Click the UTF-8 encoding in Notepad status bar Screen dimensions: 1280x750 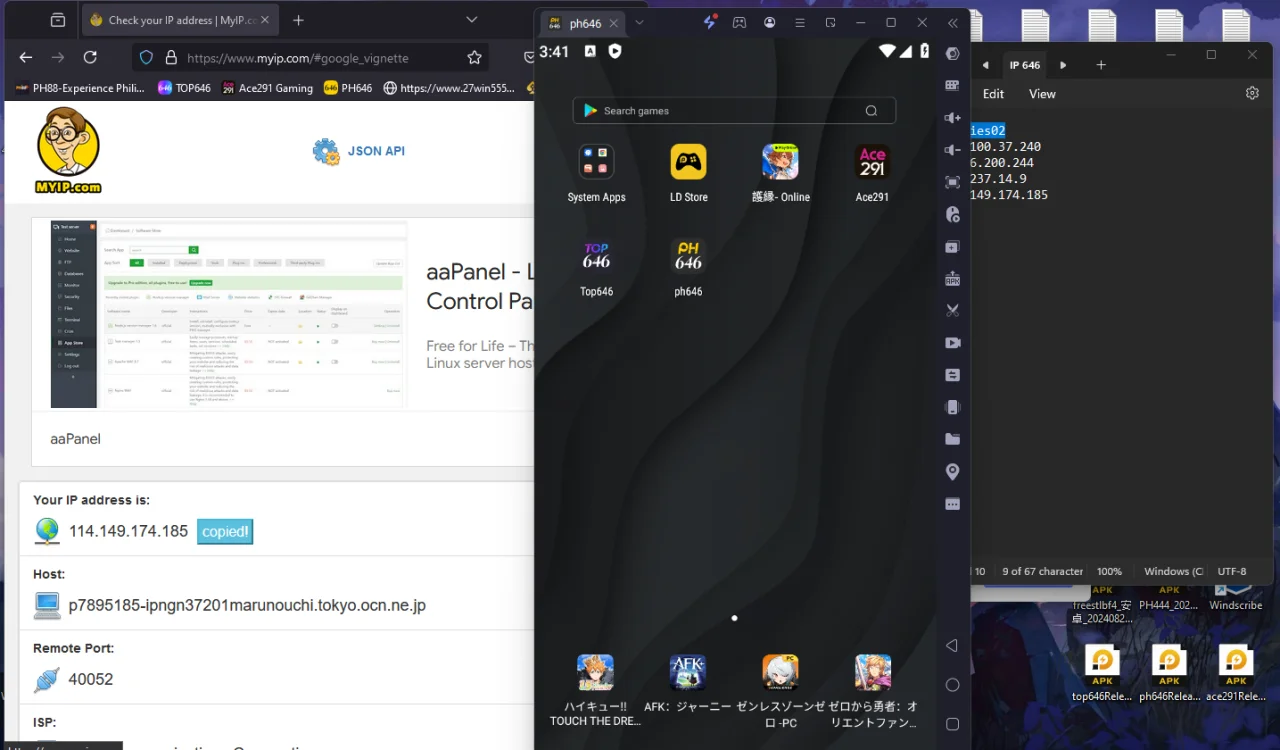click(x=1232, y=572)
